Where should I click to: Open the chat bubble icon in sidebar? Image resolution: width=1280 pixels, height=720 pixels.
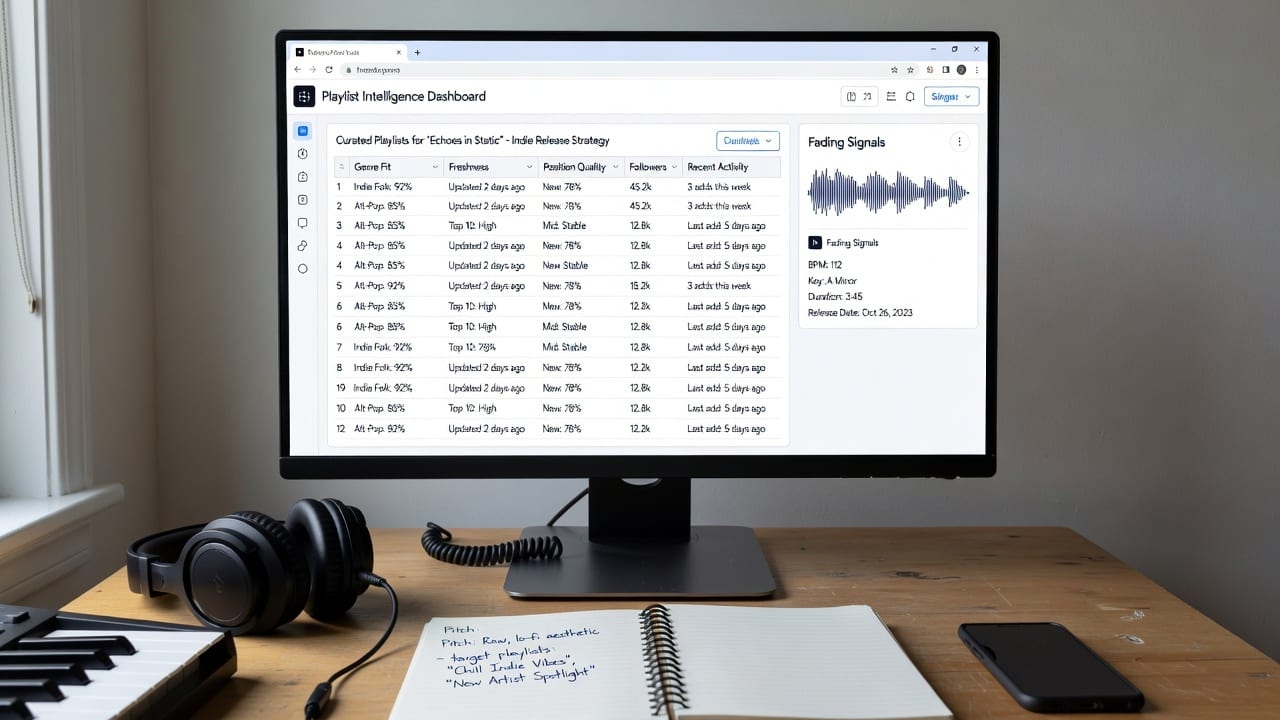click(x=303, y=223)
